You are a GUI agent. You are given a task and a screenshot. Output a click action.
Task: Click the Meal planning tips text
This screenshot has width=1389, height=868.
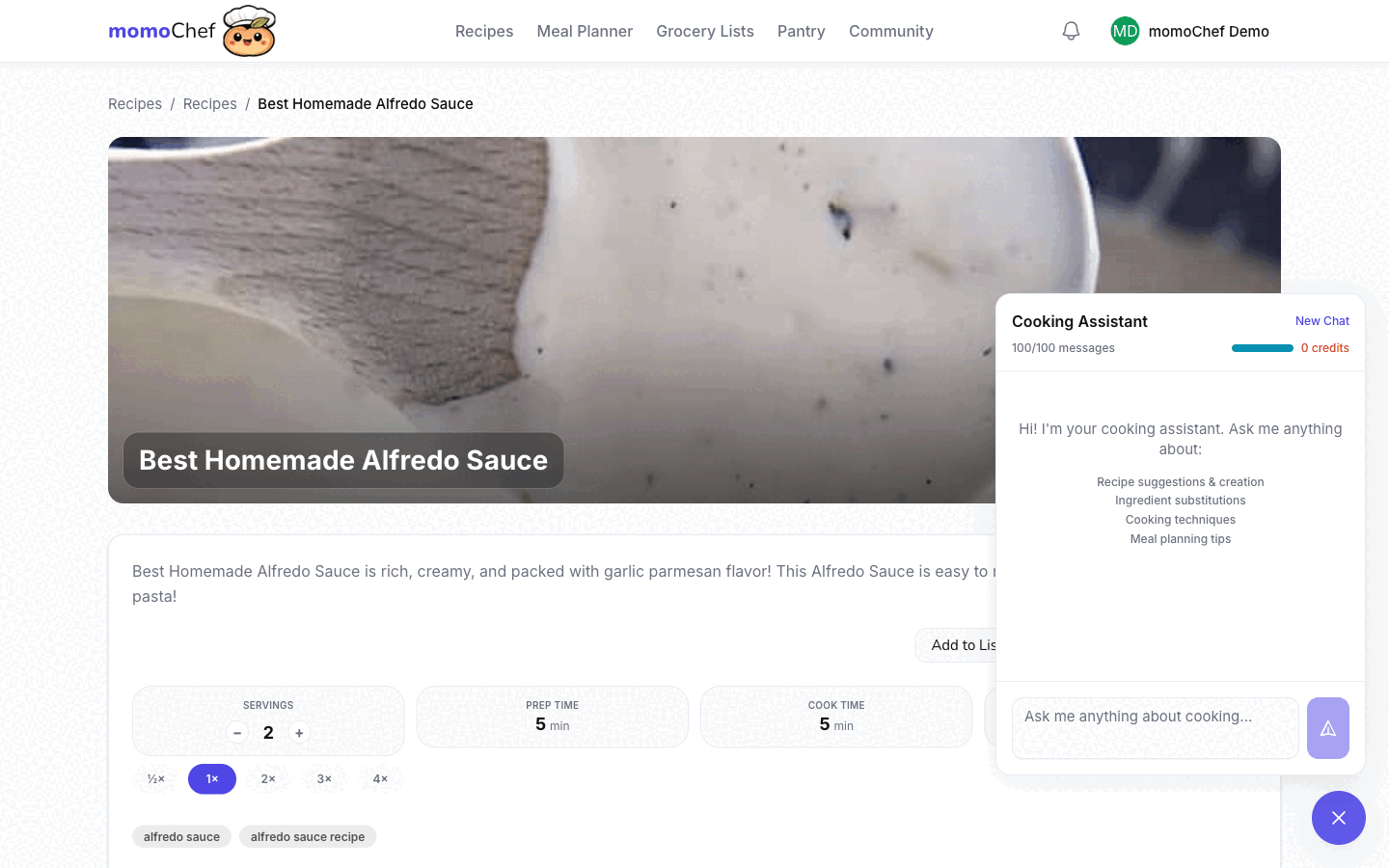coord(1181,539)
